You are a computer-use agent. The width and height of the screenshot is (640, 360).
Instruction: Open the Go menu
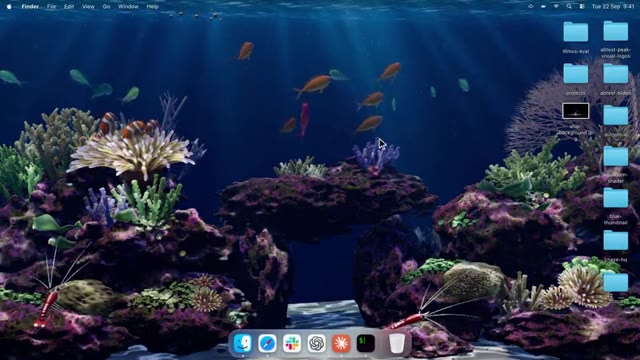pos(106,7)
